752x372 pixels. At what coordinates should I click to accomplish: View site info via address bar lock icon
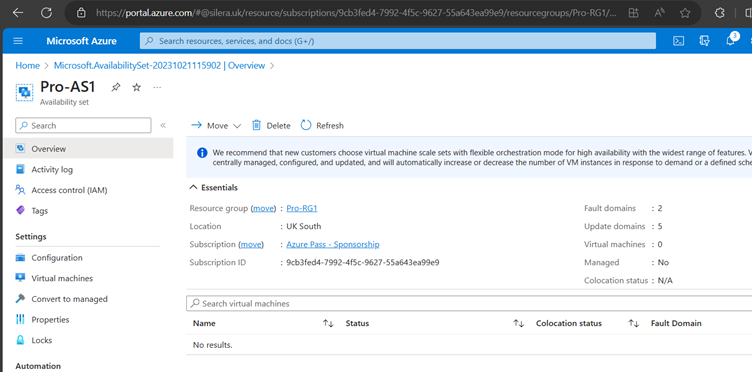click(x=82, y=13)
